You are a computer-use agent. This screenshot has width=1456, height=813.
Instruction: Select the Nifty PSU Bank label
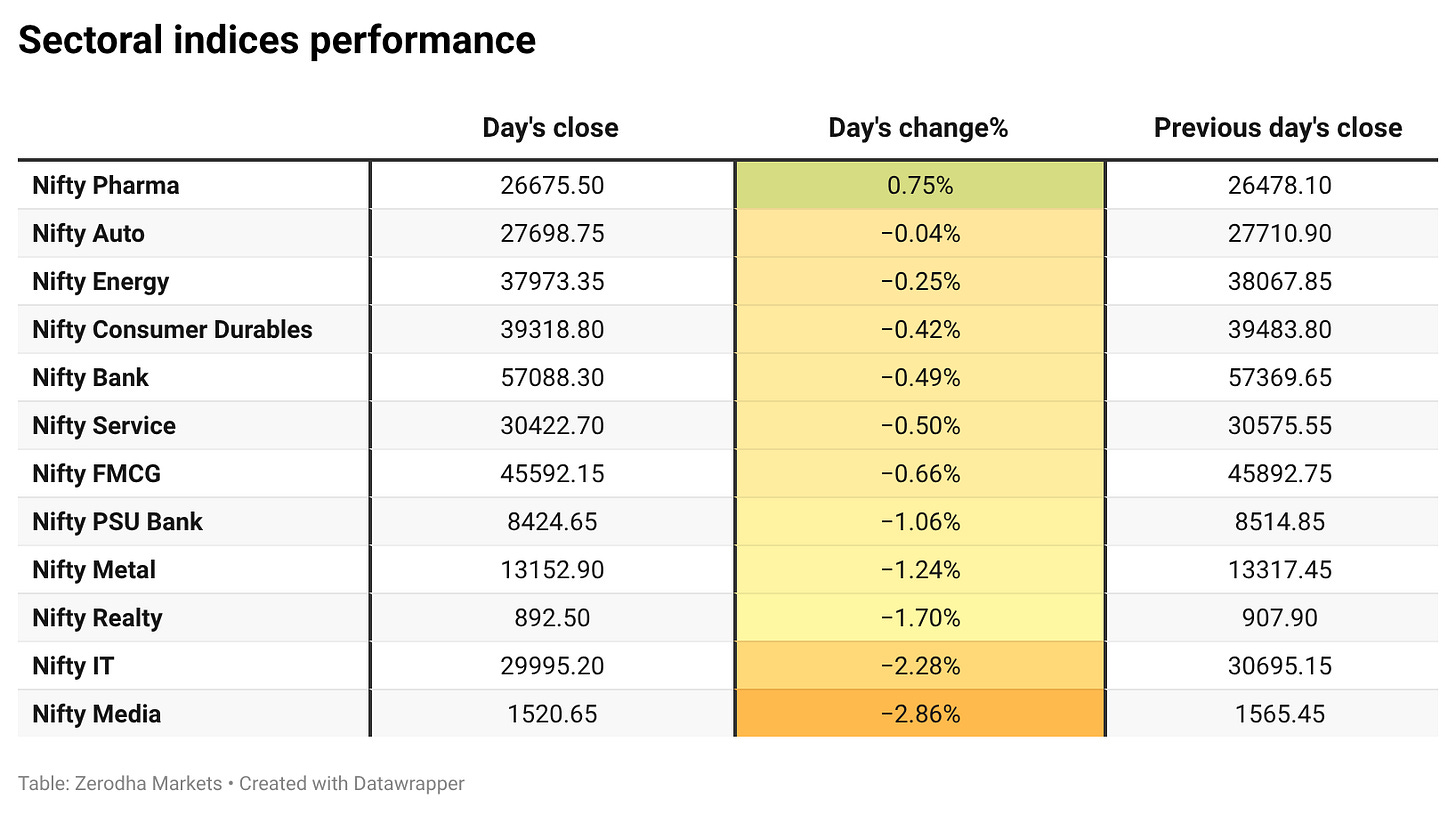tap(117, 522)
